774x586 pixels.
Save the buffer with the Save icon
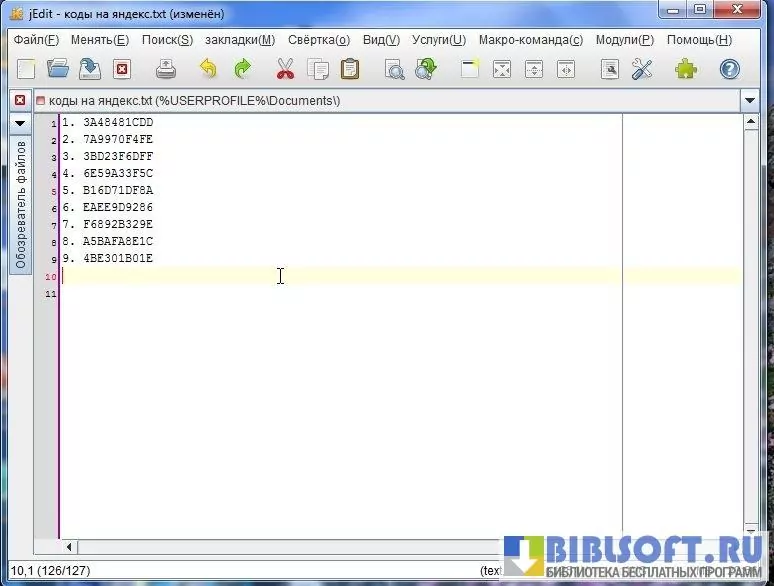(90, 69)
